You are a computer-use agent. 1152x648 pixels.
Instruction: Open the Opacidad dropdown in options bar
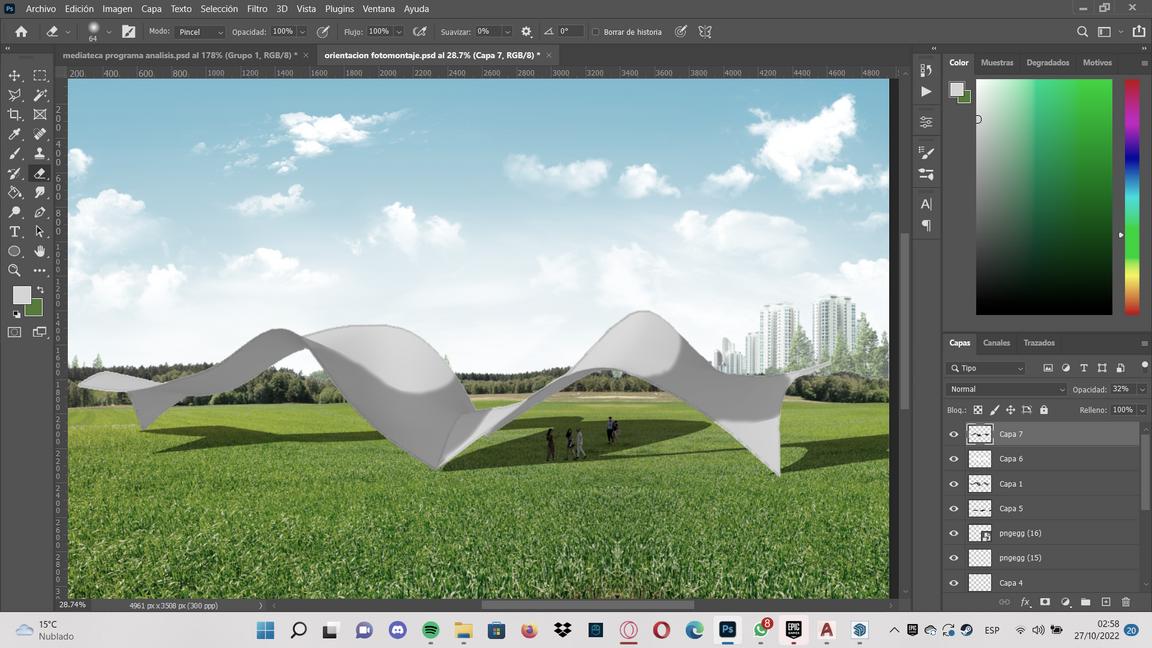302,32
